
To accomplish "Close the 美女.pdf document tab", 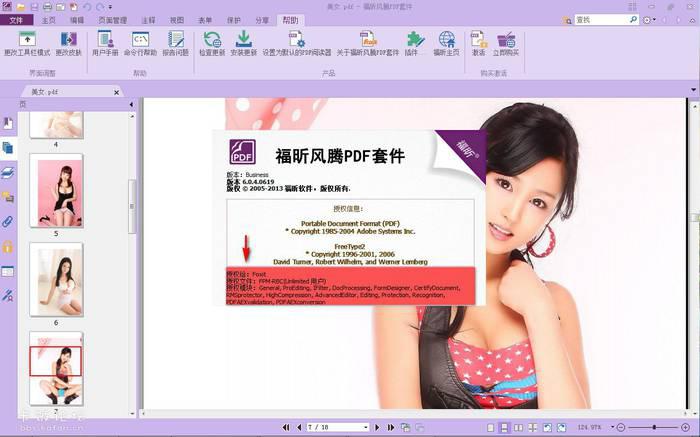I will [x=117, y=92].
